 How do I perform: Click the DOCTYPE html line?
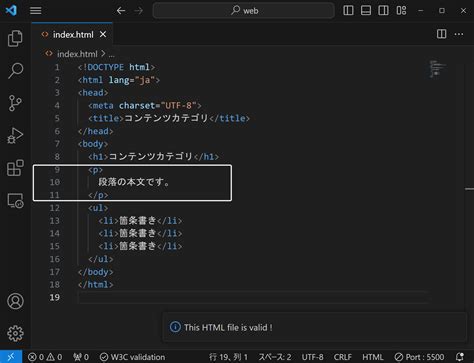point(116,67)
